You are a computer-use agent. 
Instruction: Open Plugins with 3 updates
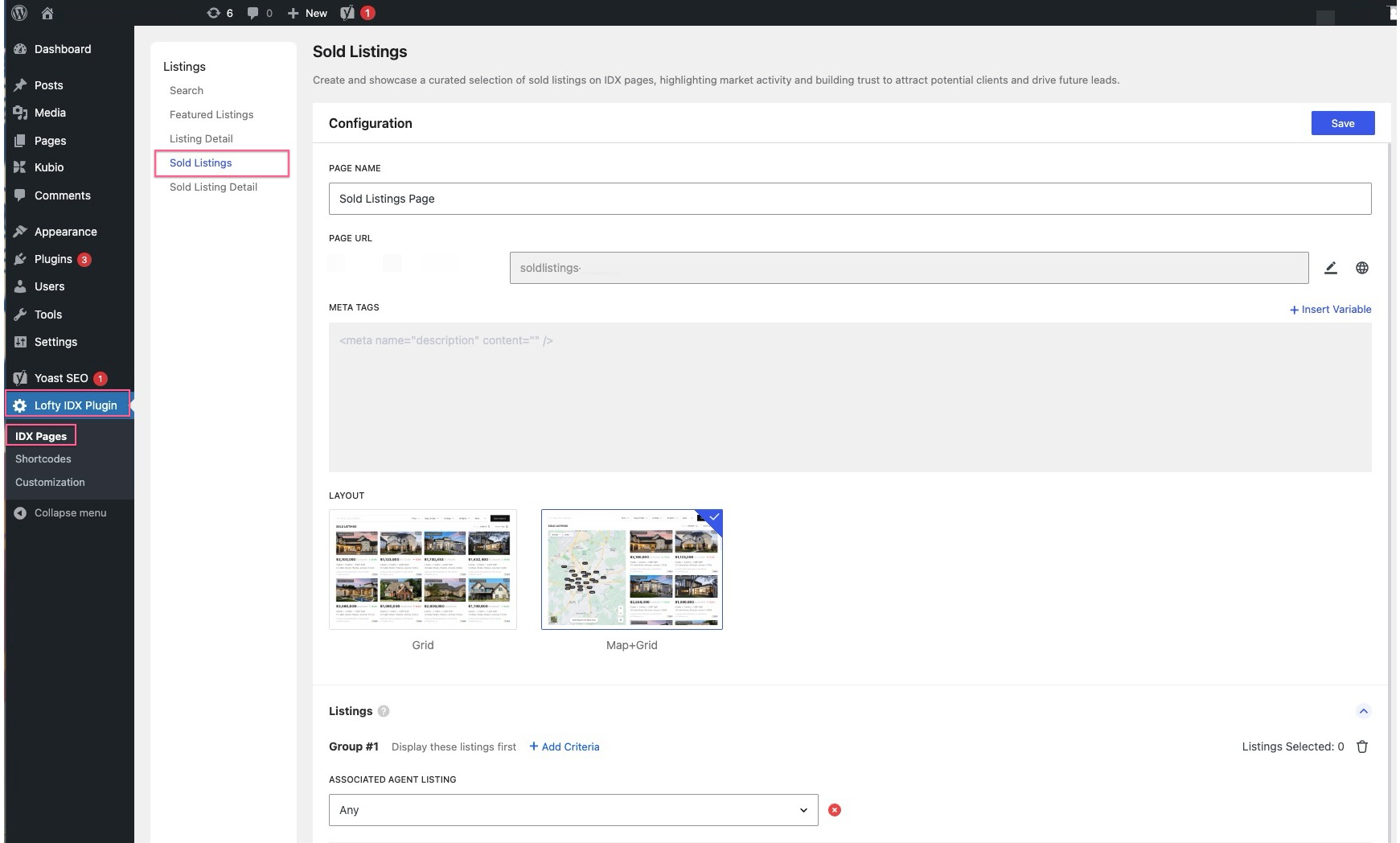coord(62,259)
